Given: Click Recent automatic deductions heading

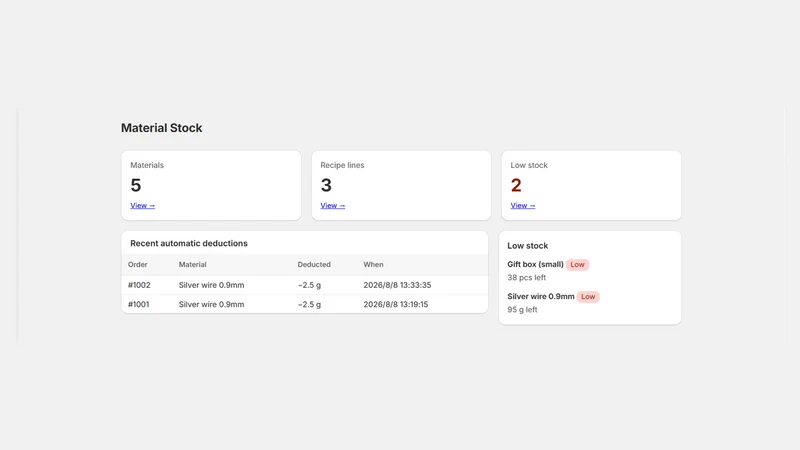Looking at the screenshot, I should pos(189,243).
